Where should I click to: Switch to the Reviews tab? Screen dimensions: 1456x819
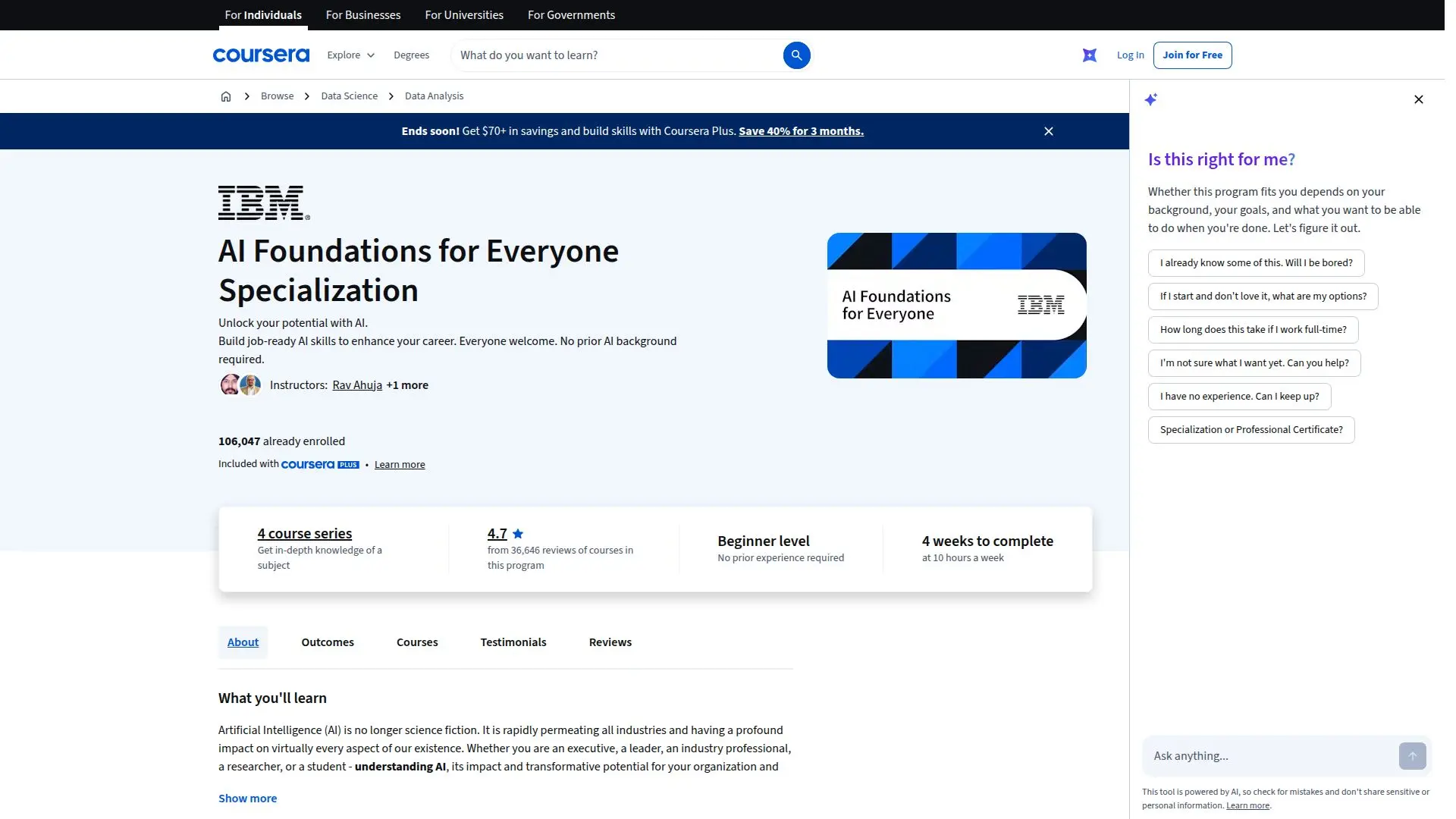(x=610, y=642)
